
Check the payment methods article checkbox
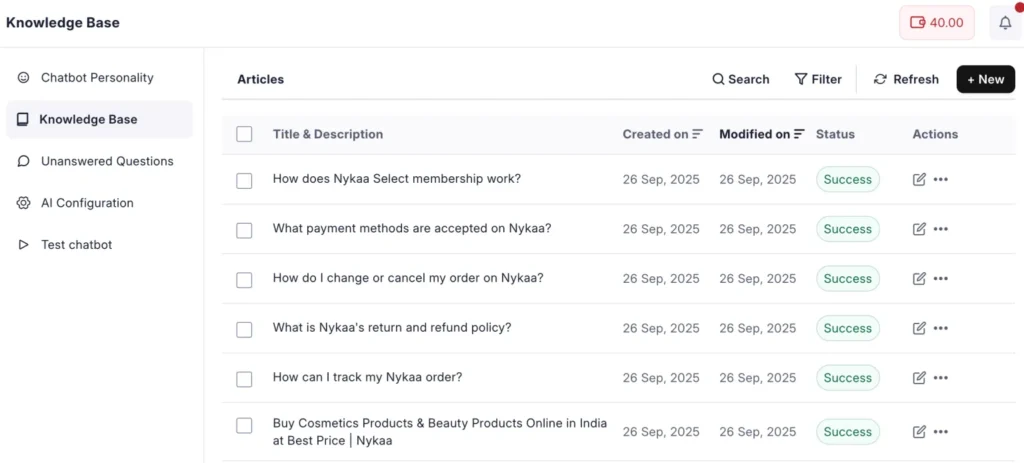[x=244, y=230]
